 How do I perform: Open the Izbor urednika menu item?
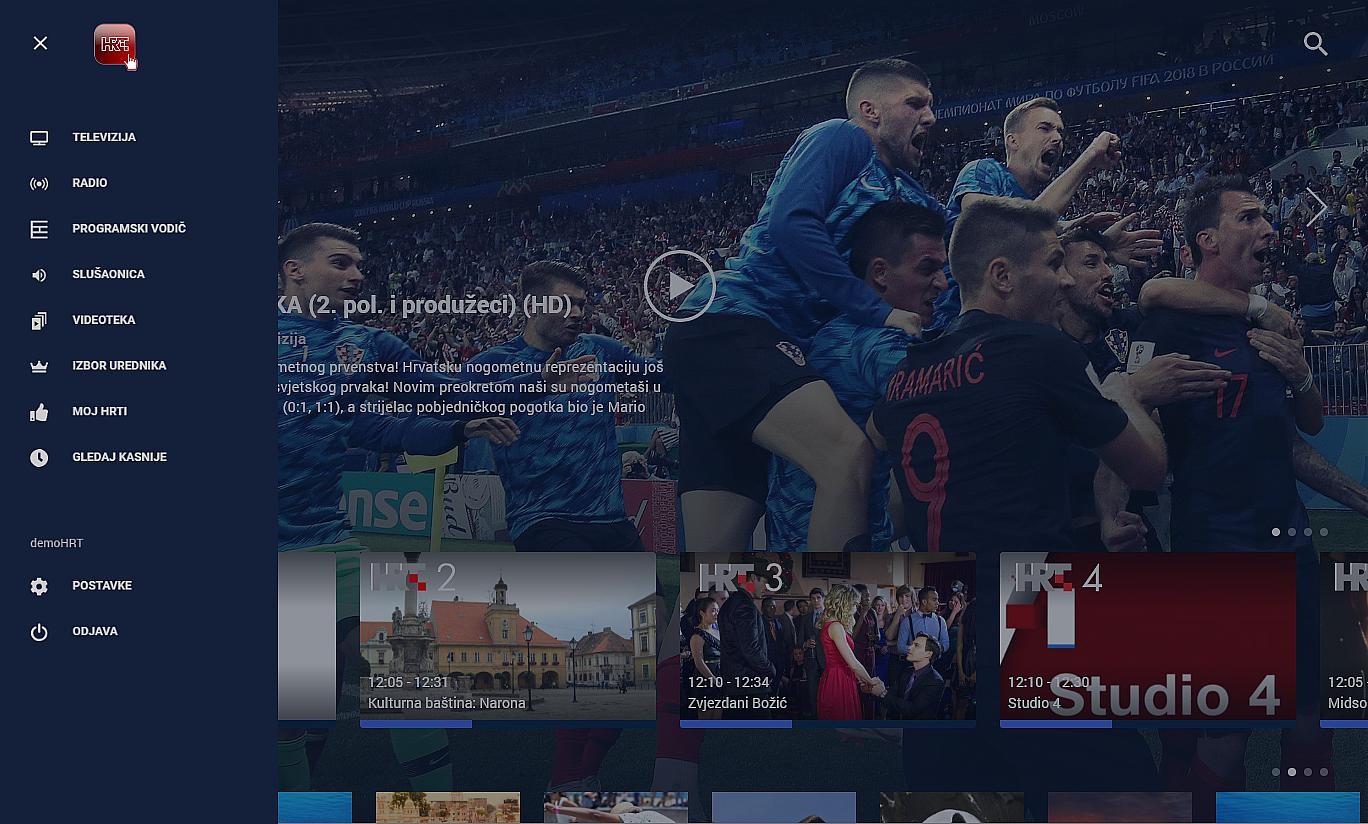pyautogui.click(x=119, y=366)
